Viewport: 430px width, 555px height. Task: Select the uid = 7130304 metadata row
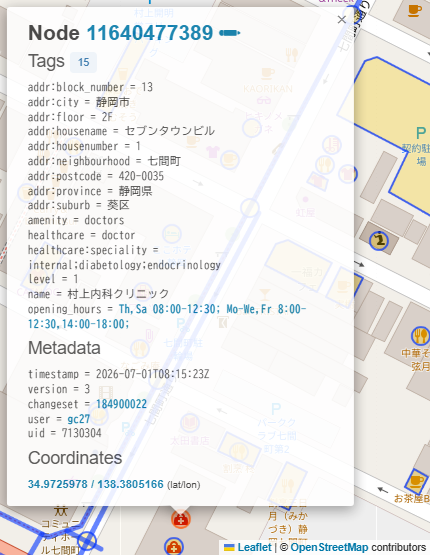click(x=65, y=433)
